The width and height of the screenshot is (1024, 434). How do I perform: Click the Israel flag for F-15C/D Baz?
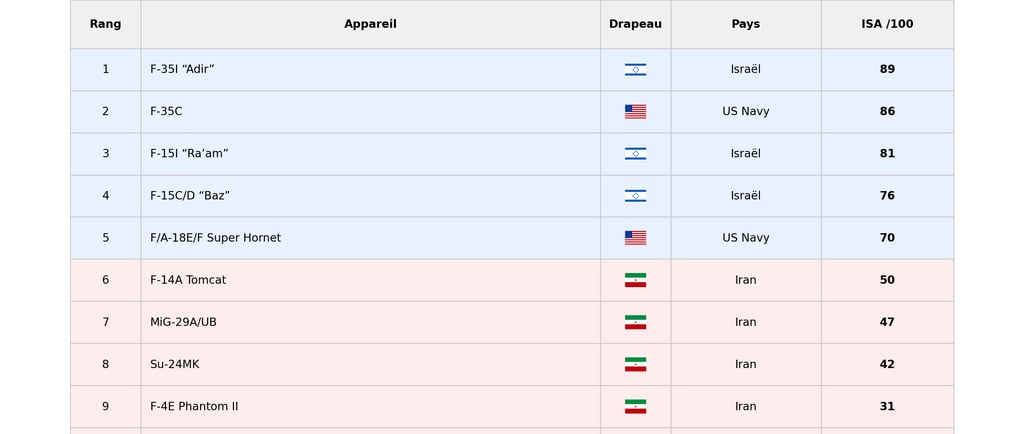pyautogui.click(x=635, y=196)
